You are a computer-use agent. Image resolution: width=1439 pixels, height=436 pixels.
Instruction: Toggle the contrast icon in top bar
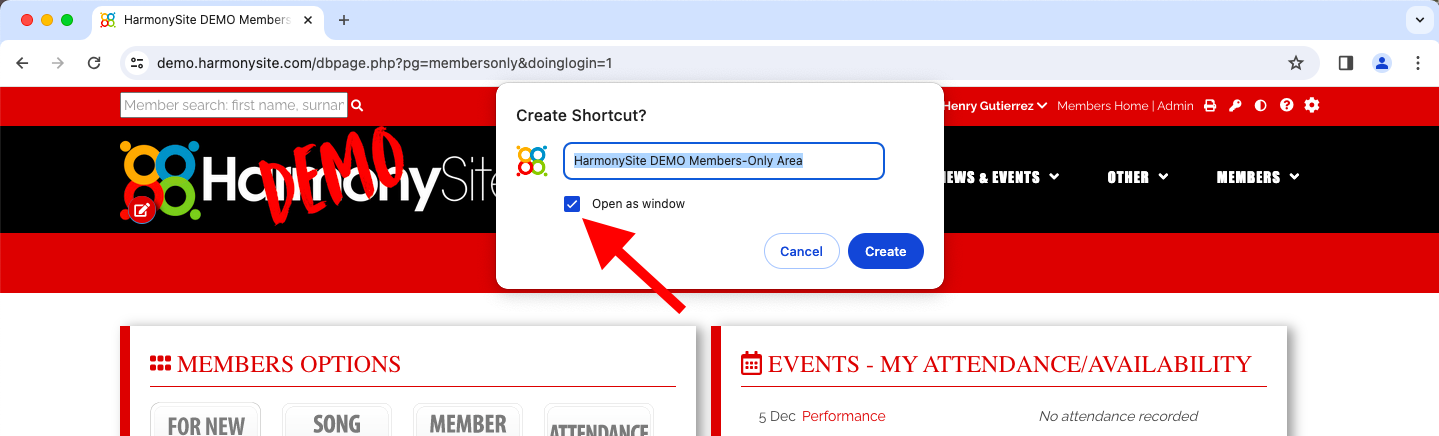pos(1261,105)
